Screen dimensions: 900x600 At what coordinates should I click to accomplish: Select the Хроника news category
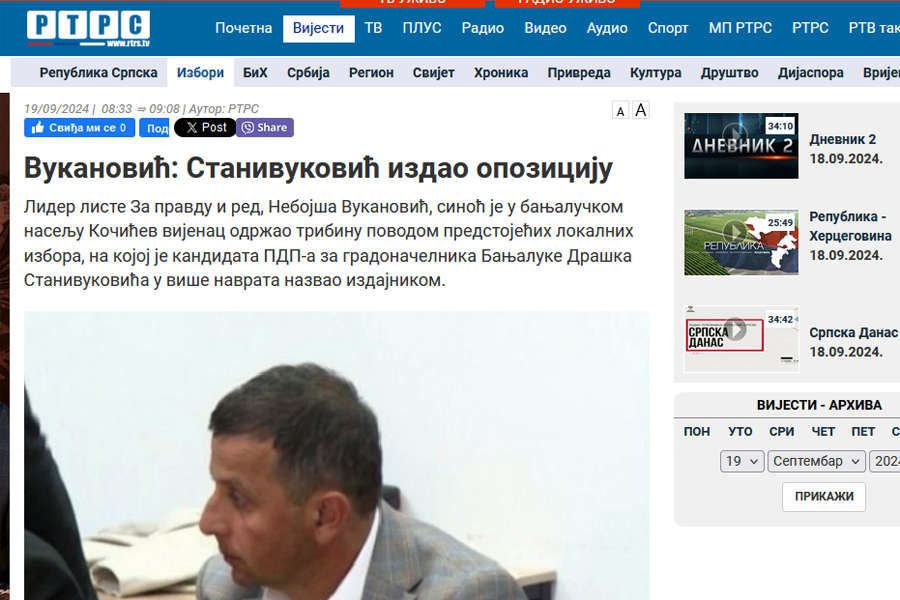(501, 73)
